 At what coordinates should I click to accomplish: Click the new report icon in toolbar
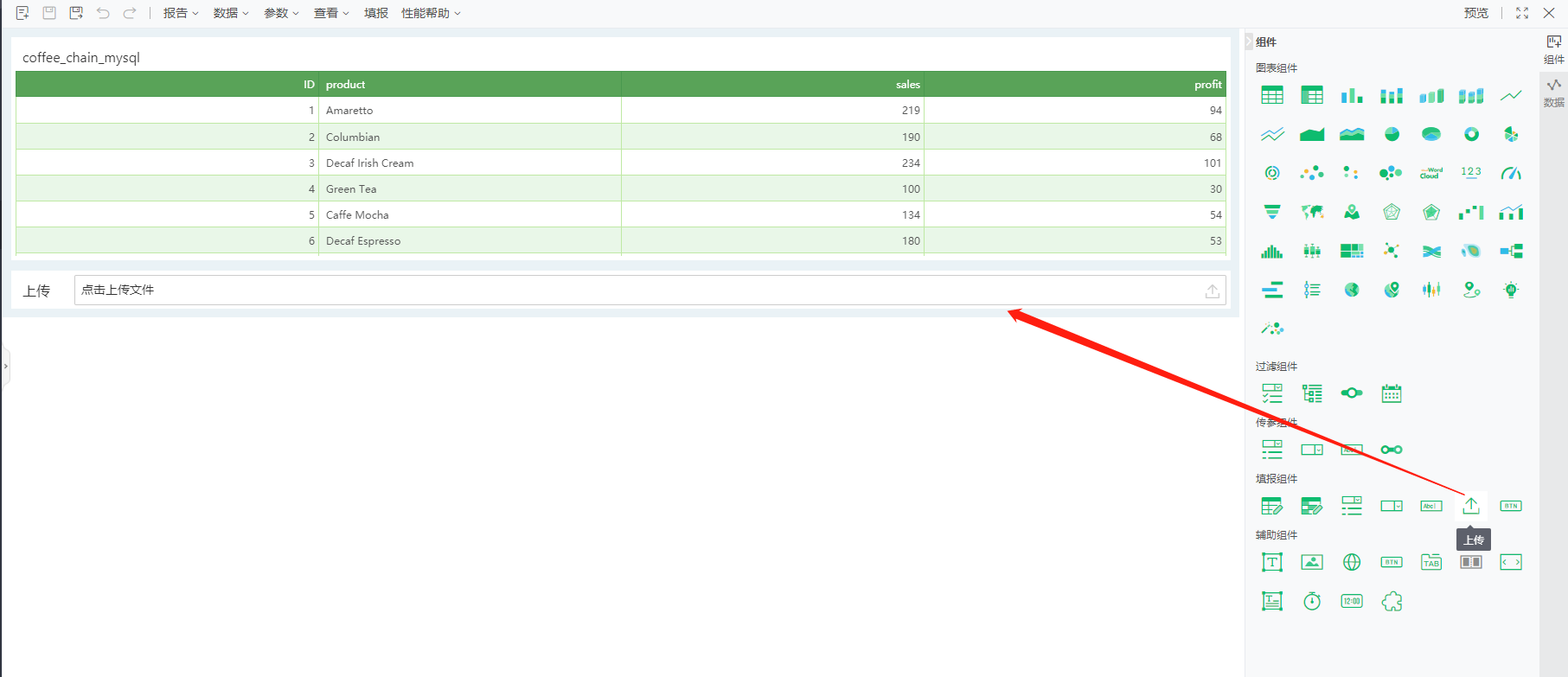(22, 13)
